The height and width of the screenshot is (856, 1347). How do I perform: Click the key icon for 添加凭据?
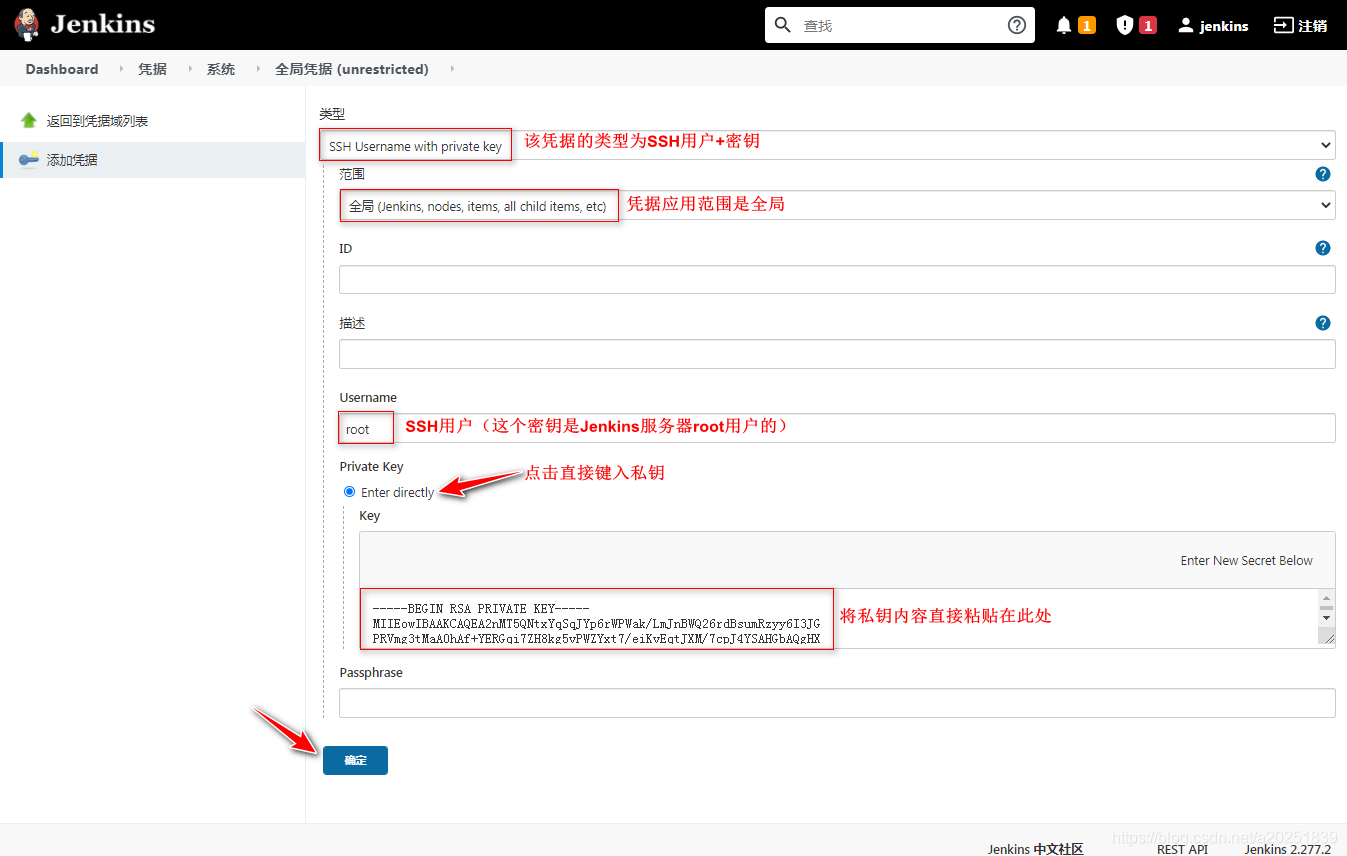(29, 159)
